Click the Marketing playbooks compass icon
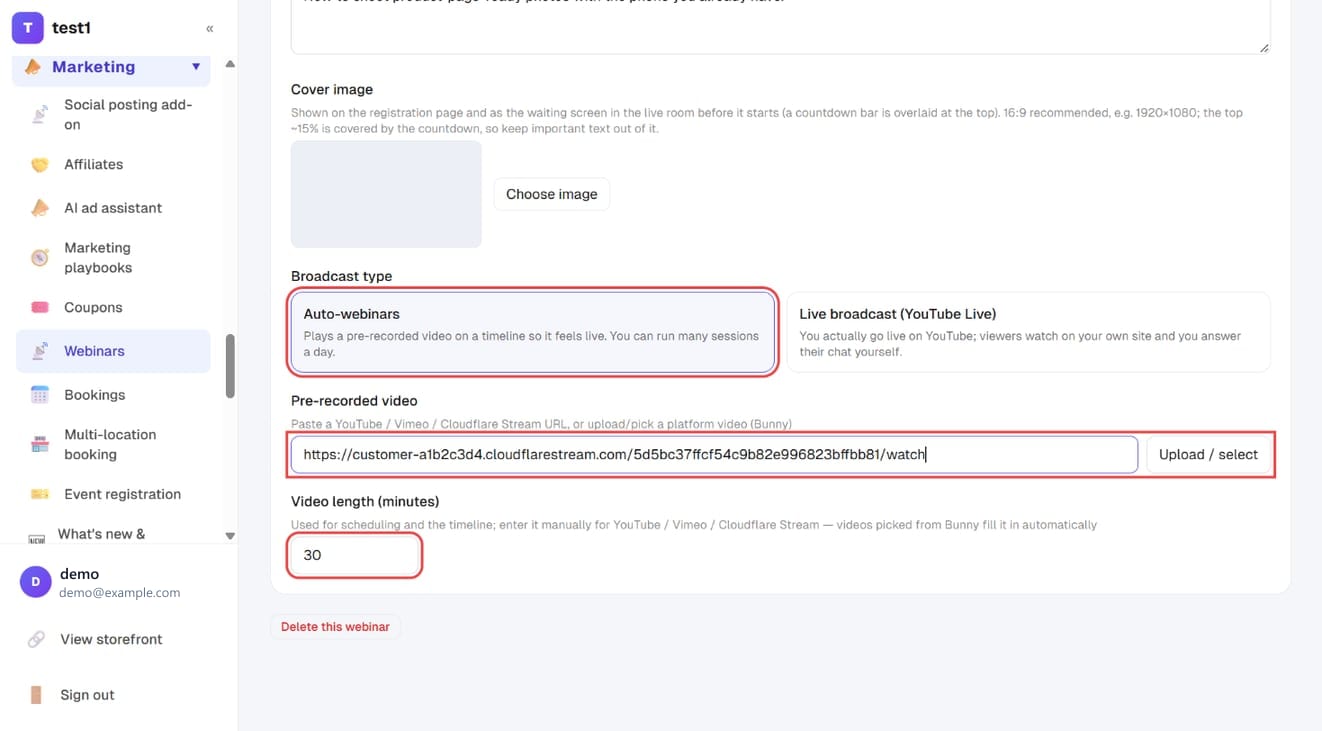Screen dimensions: 1322x731 point(40,258)
